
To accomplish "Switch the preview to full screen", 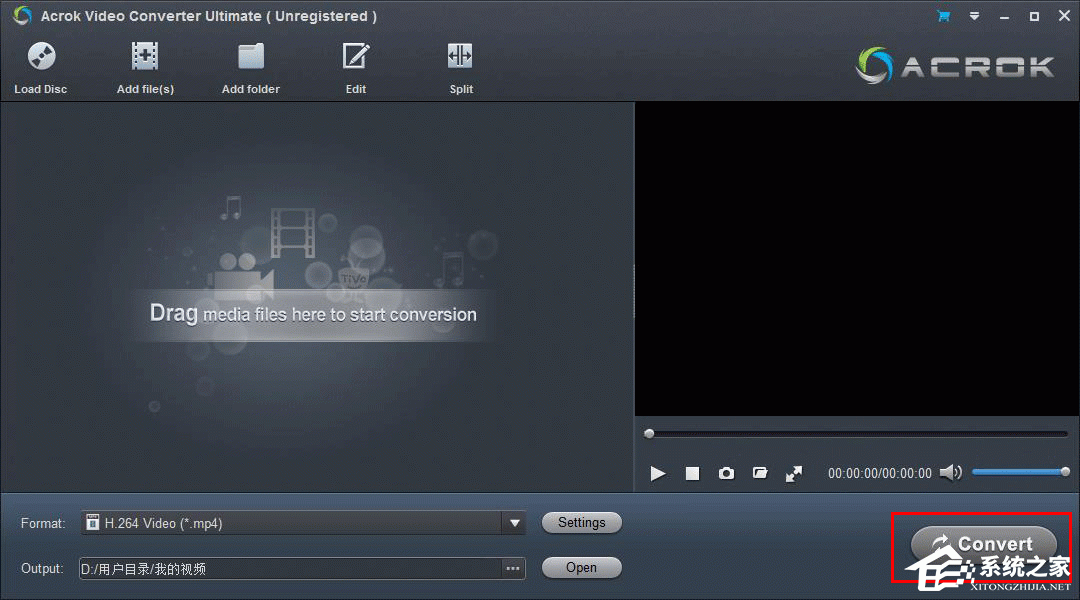I will click(x=794, y=473).
